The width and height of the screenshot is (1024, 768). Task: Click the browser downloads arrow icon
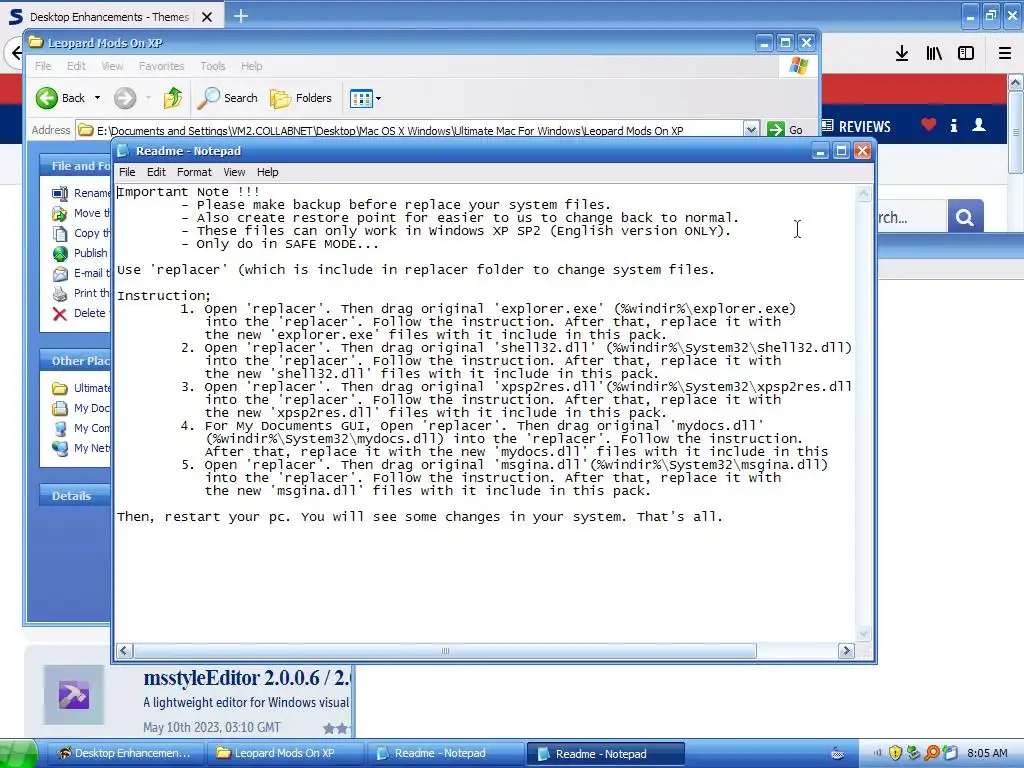(902, 53)
